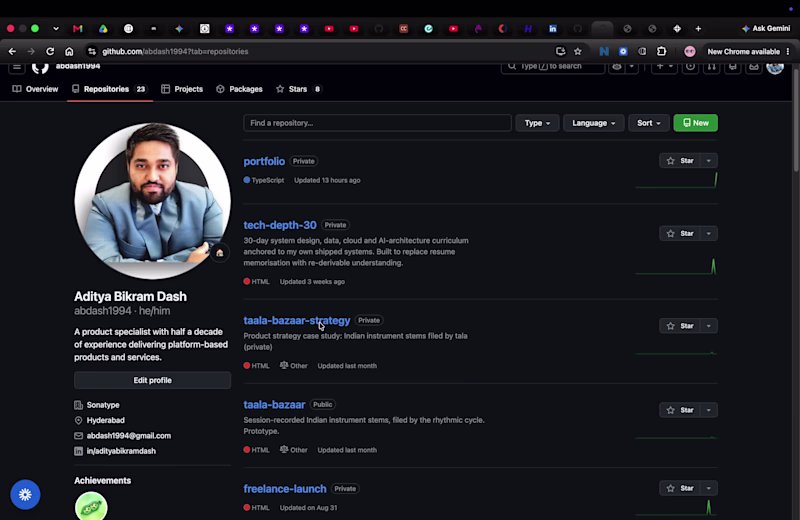Open the portfolio repository link
Screen dimensions: 800x520
pyautogui.click(x=264, y=161)
